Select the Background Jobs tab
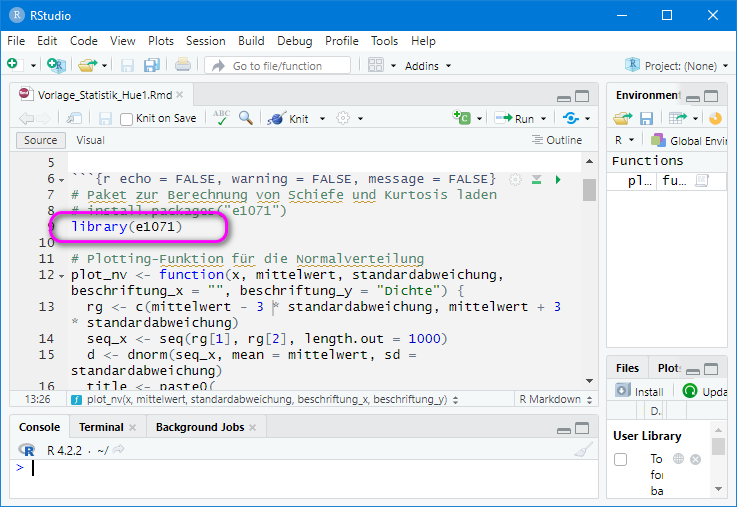Viewport: 737px width, 507px height. 200,427
